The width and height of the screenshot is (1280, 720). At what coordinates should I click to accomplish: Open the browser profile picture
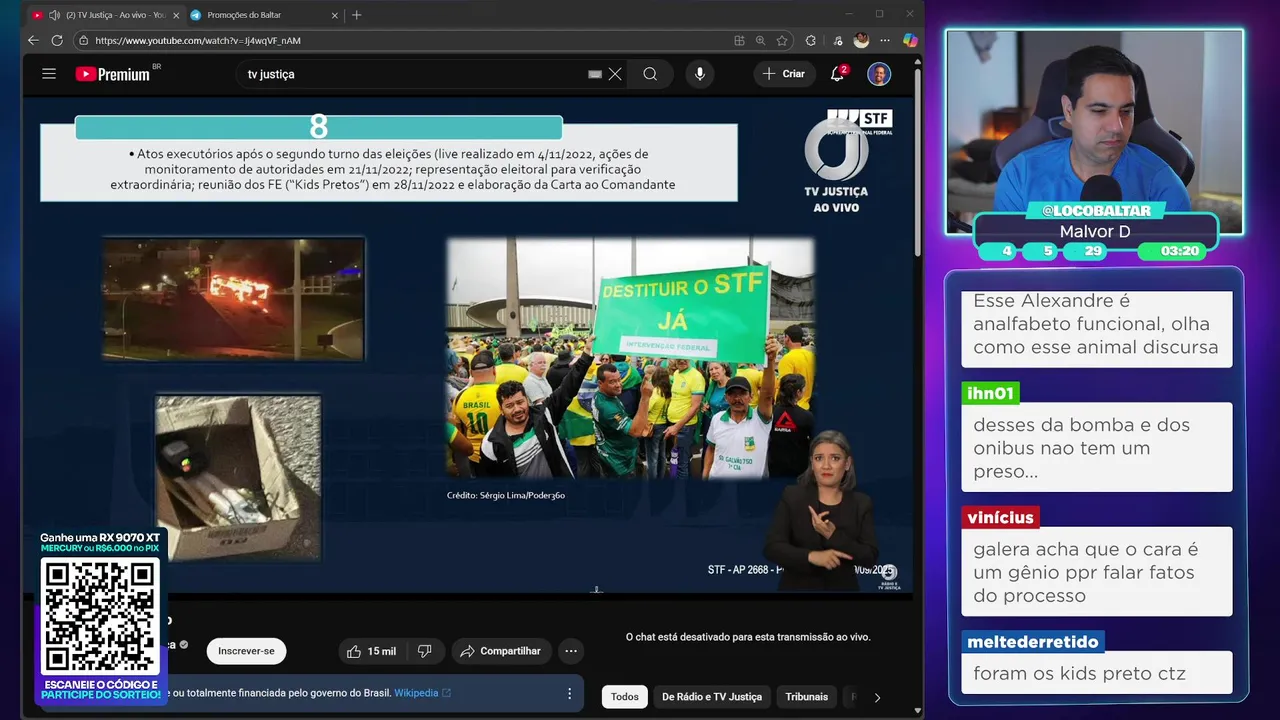click(x=861, y=41)
